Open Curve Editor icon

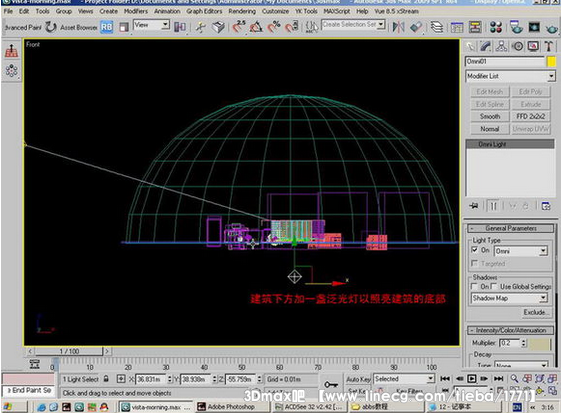(x=457, y=27)
